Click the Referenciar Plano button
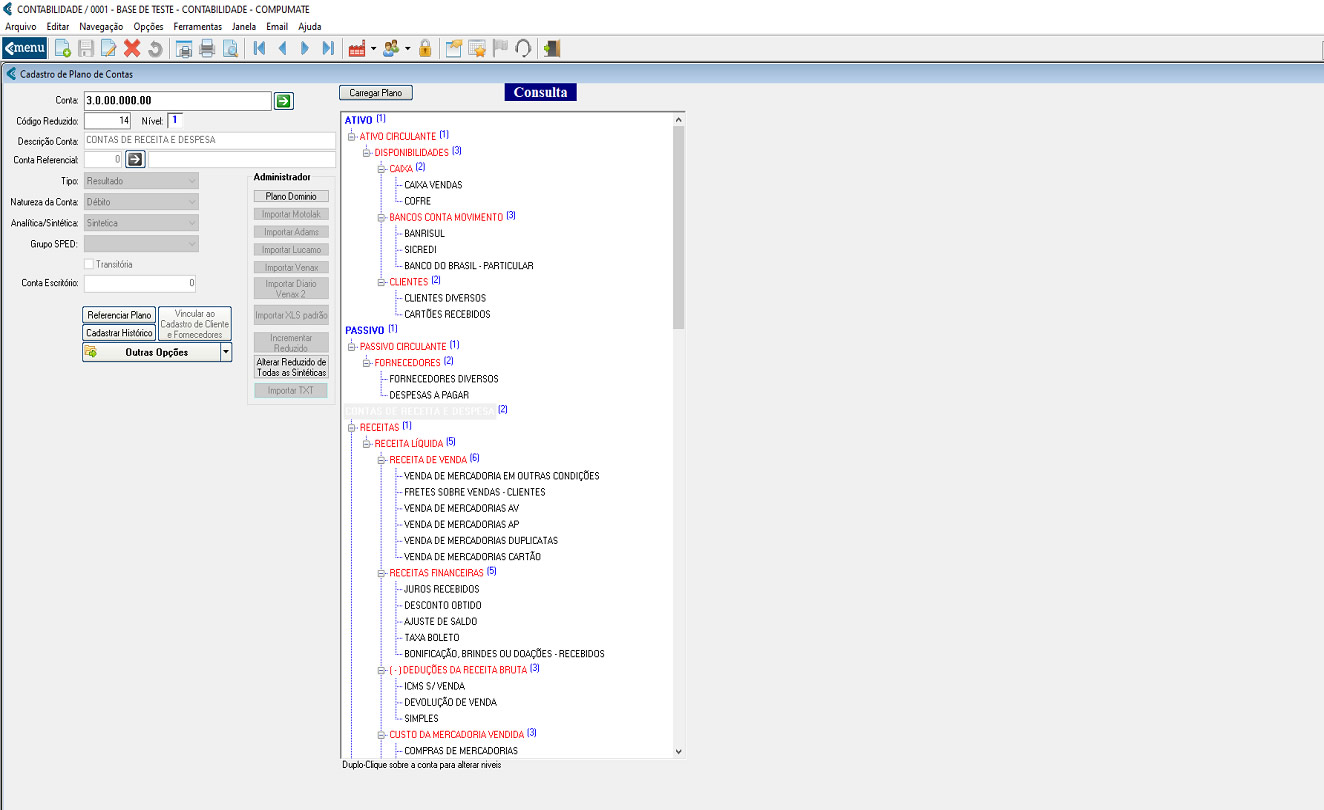This screenshot has height=810, width=1324. (x=119, y=315)
